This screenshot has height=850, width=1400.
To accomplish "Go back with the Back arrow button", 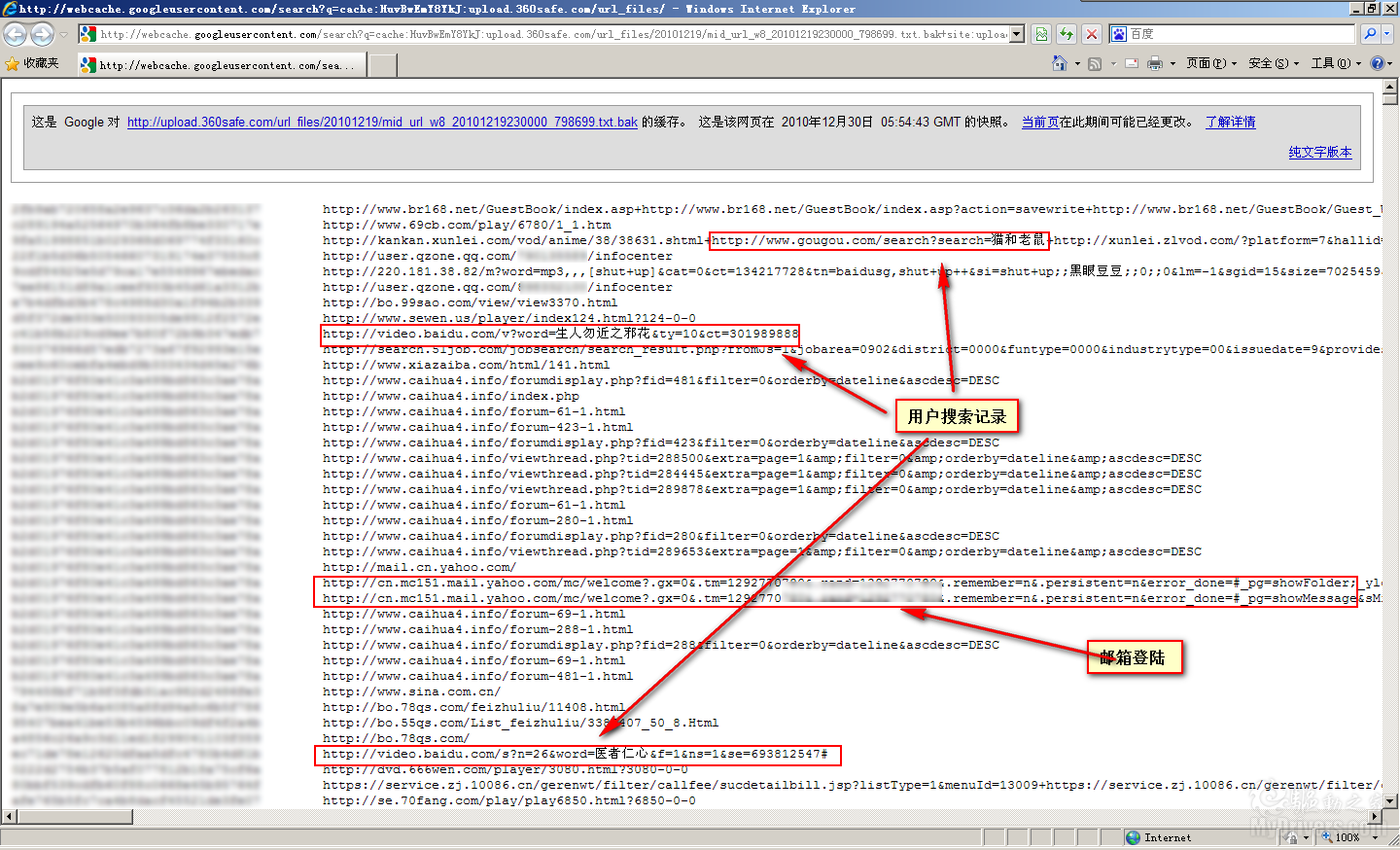I will 15,34.
